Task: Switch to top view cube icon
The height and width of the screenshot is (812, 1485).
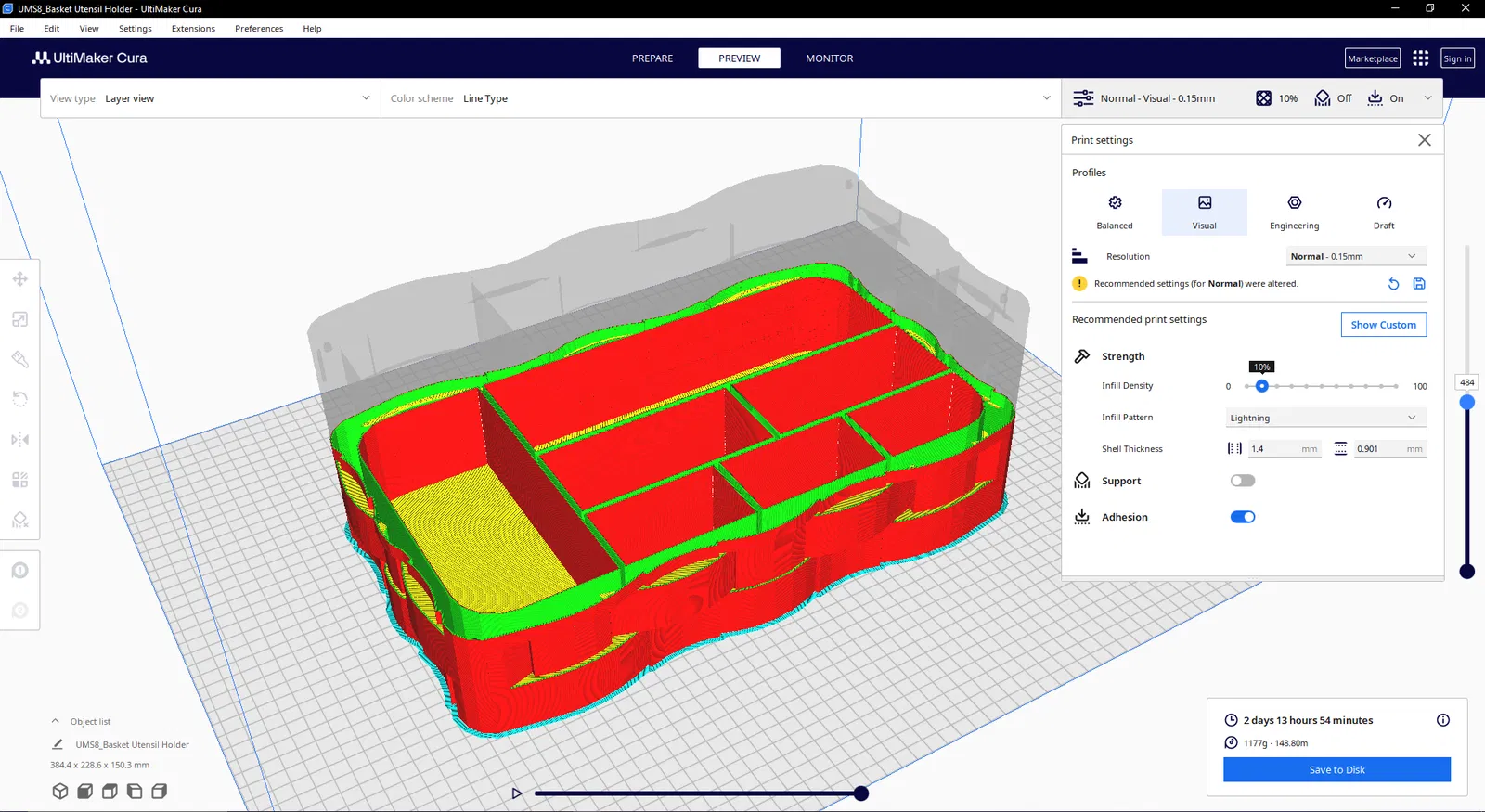Action: (x=110, y=792)
